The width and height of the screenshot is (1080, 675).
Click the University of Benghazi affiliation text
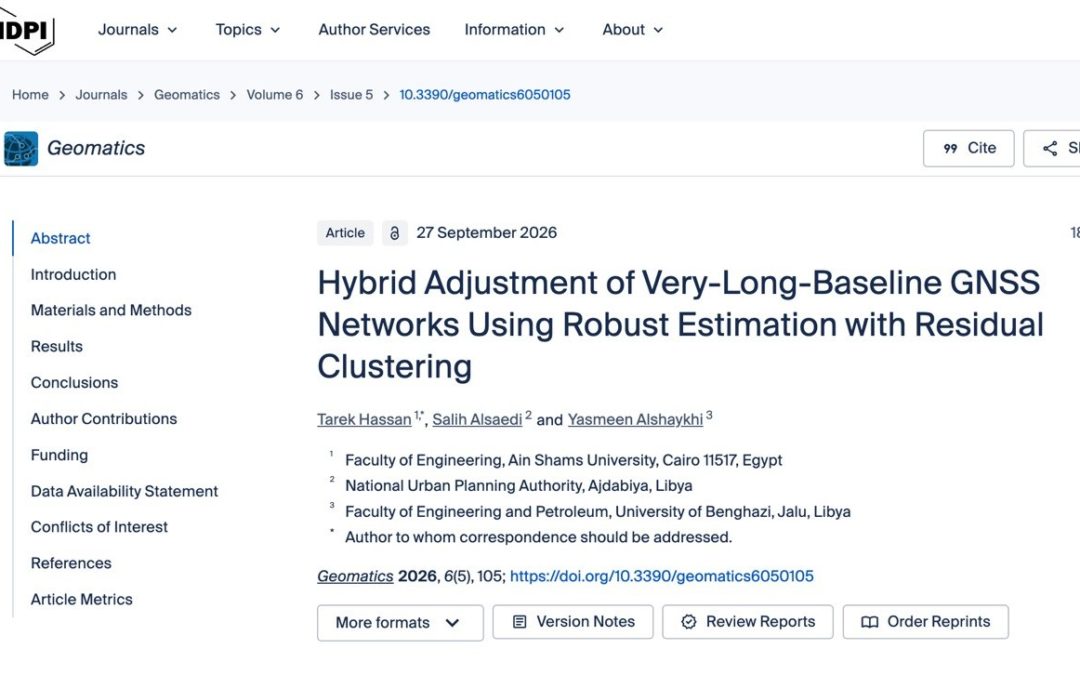pyautogui.click(x=598, y=512)
